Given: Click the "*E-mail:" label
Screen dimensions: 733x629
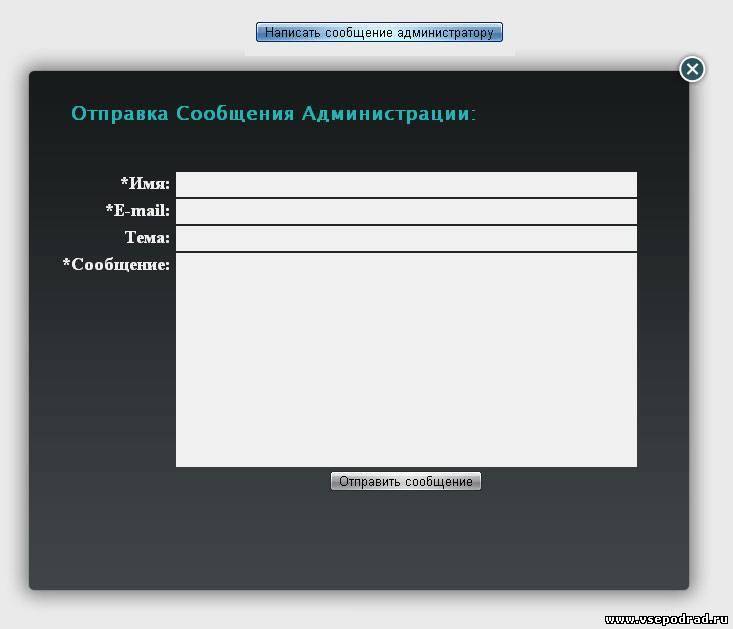Looking at the screenshot, I should [137, 210].
